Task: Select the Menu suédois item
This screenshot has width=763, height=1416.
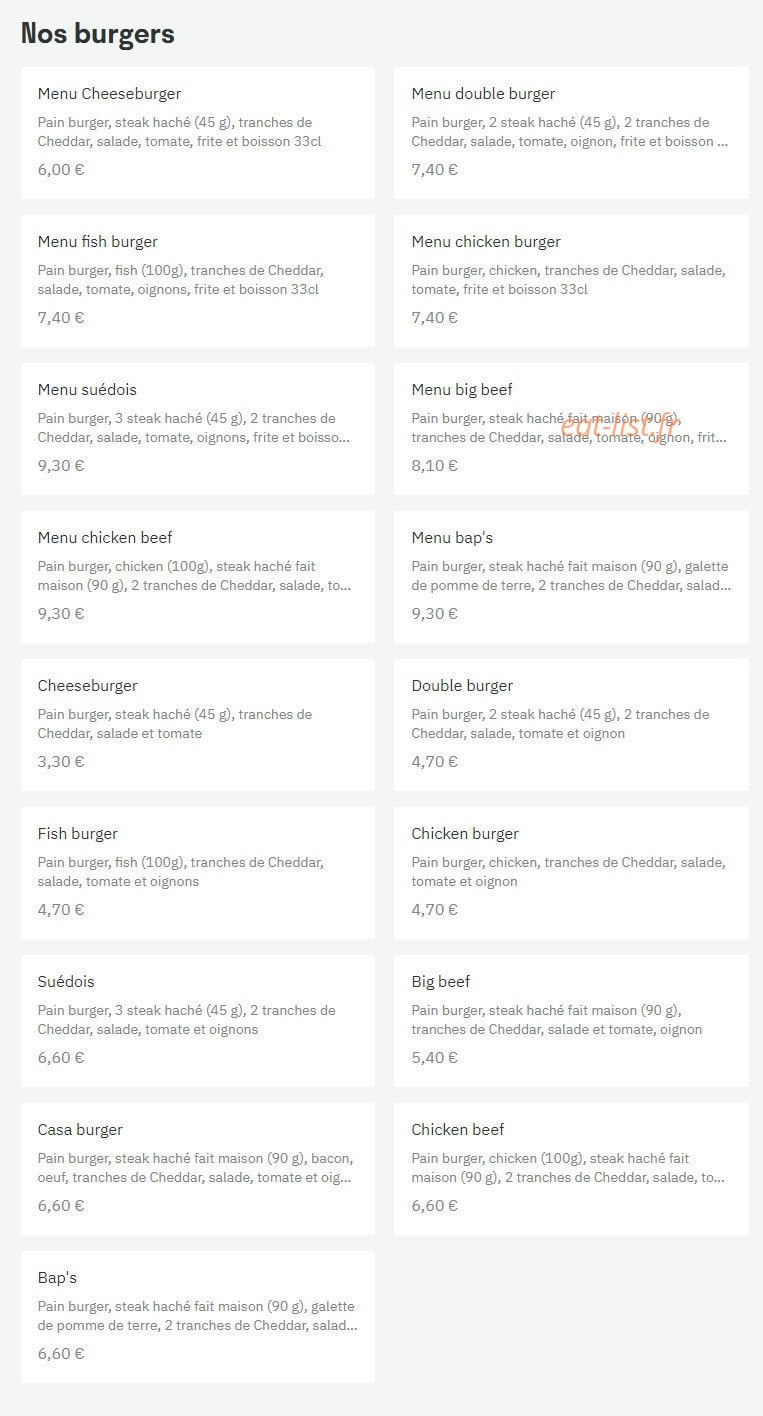Action: [198, 429]
